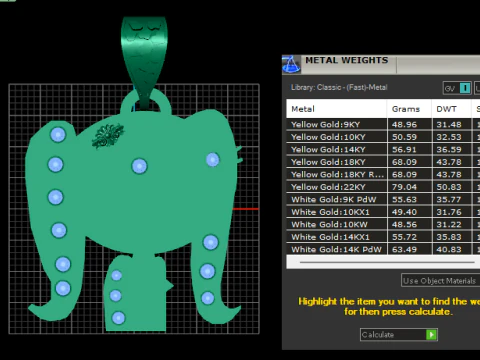Viewport: 480px width, 360px height.
Task: Click the Calculate button label
Action: coord(378,335)
